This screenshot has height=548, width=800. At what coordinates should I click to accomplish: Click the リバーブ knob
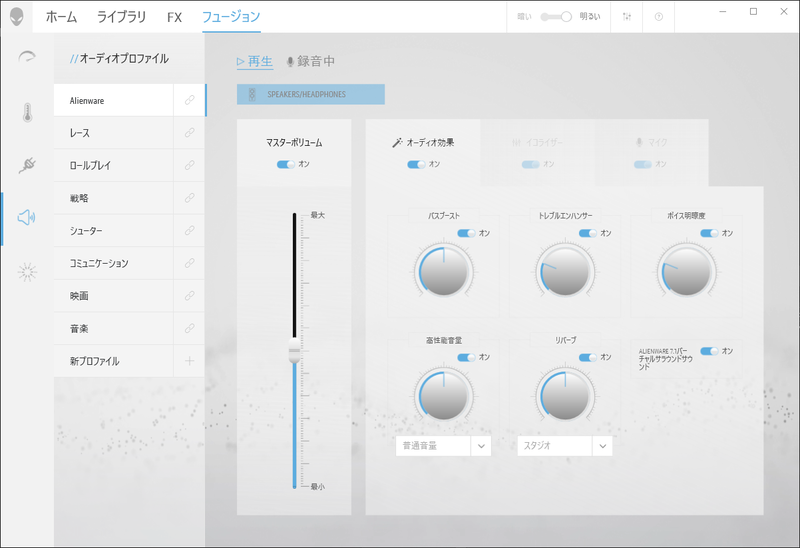(565, 396)
